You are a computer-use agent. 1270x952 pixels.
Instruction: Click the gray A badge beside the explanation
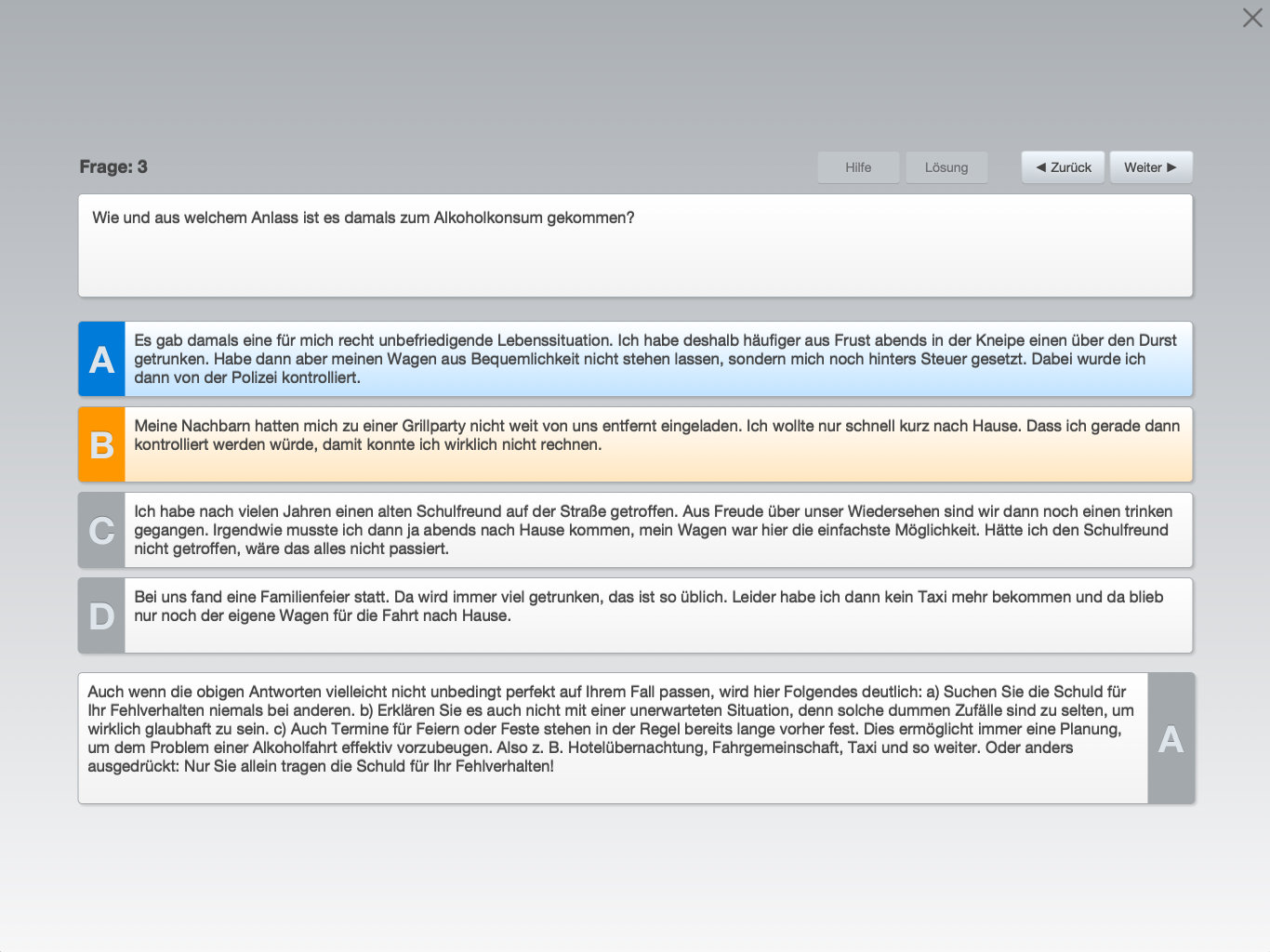(1171, 738)
